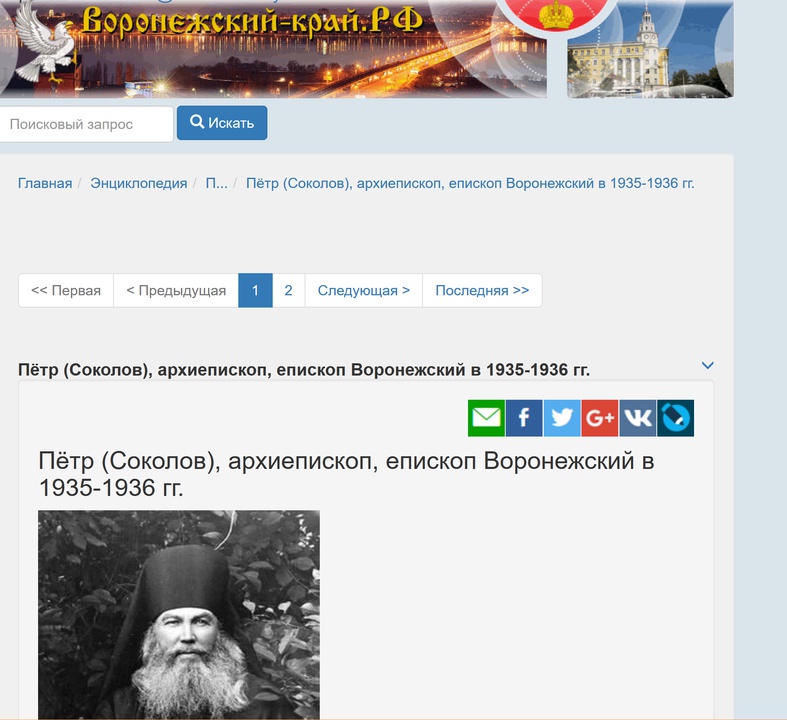The width and height of the screenshot is (787, 720).
Task: Share the article on Facebook
Action: click(524, 418)
